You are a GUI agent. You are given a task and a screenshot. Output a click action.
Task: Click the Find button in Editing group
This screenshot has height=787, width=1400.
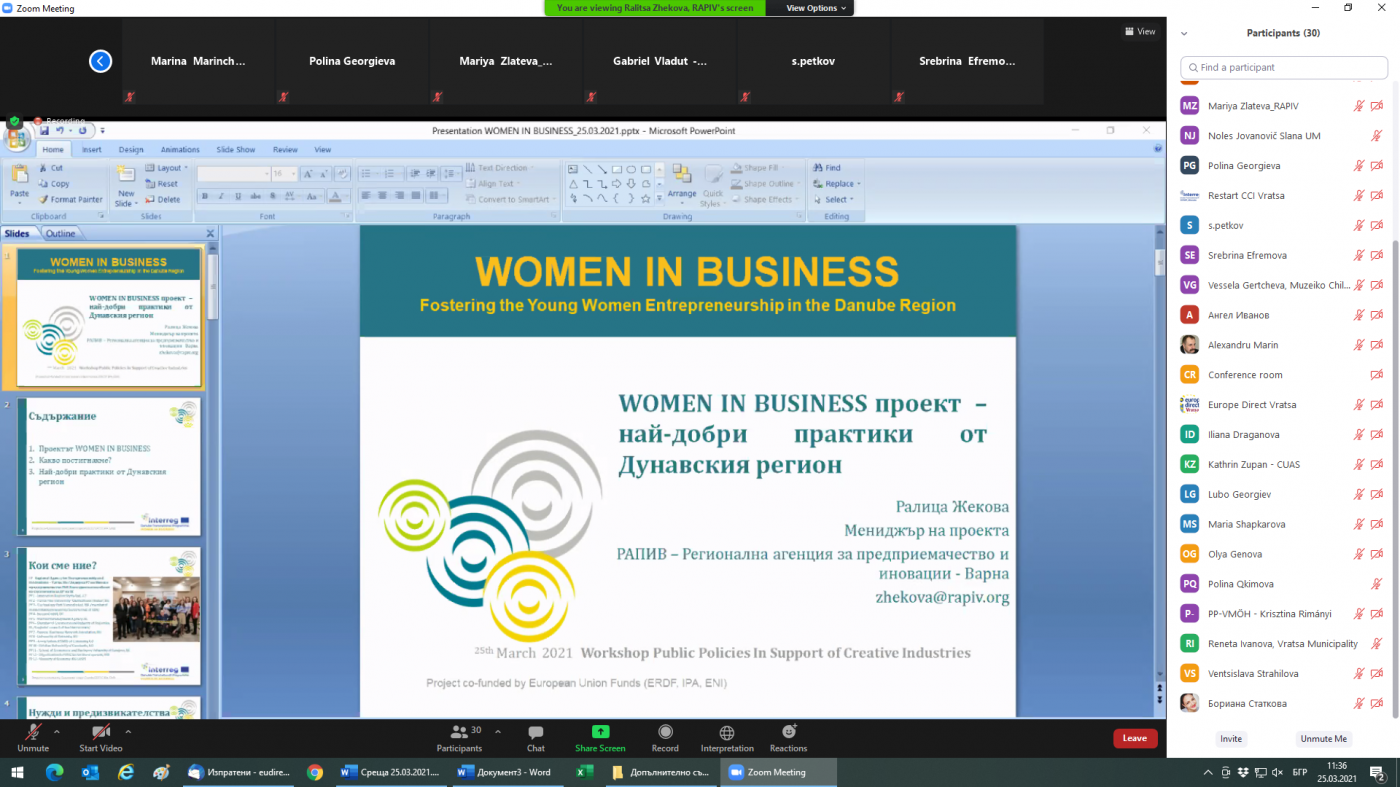coord(827,168)
